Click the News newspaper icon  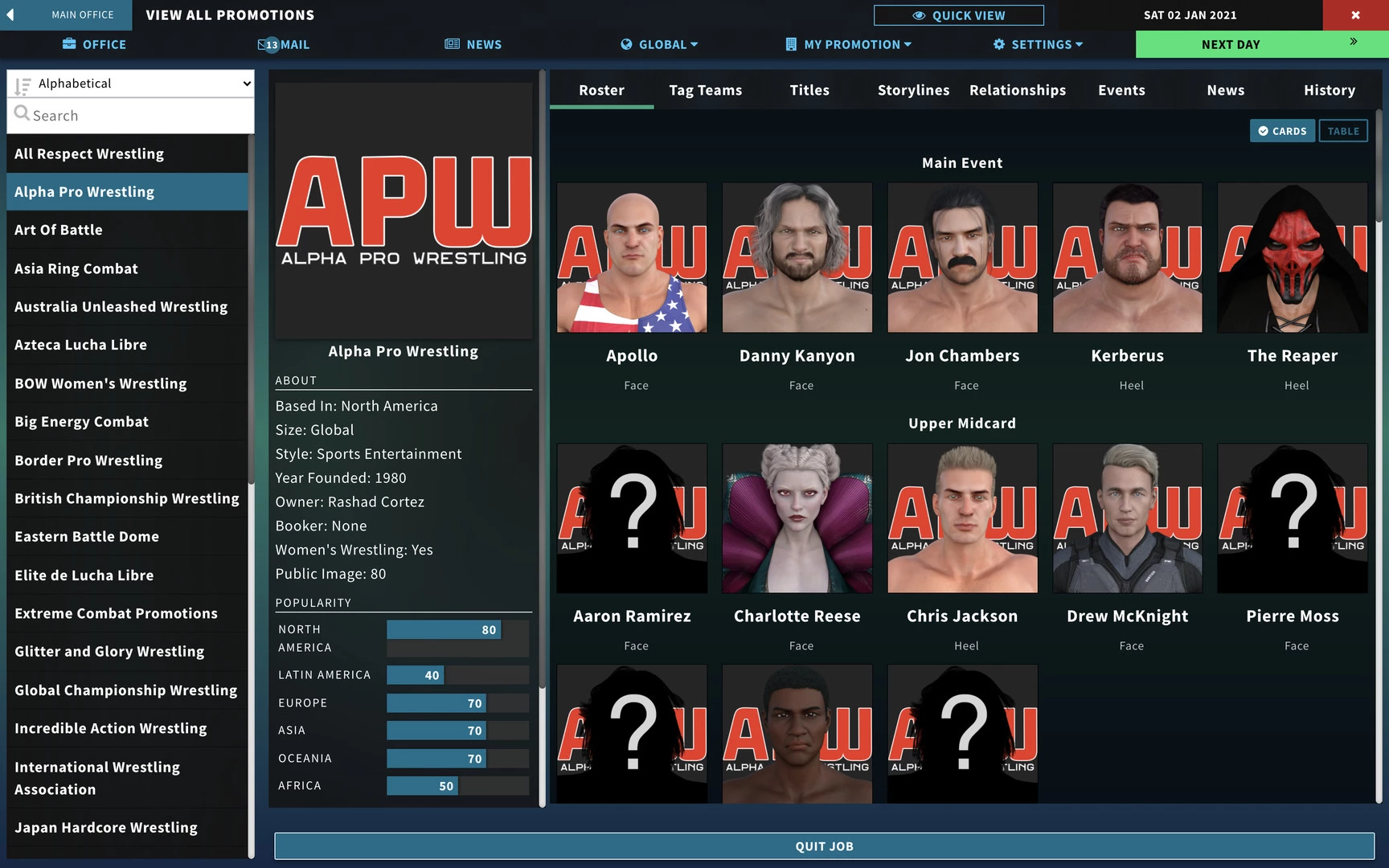tap(453, 44)
